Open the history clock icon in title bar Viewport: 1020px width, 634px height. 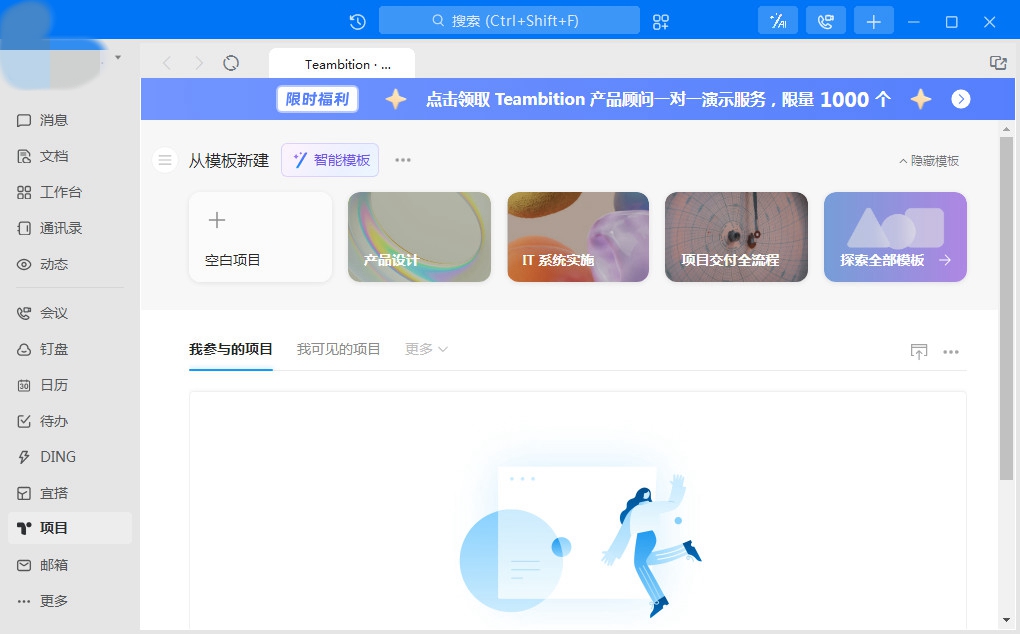[x=358, y=21]
